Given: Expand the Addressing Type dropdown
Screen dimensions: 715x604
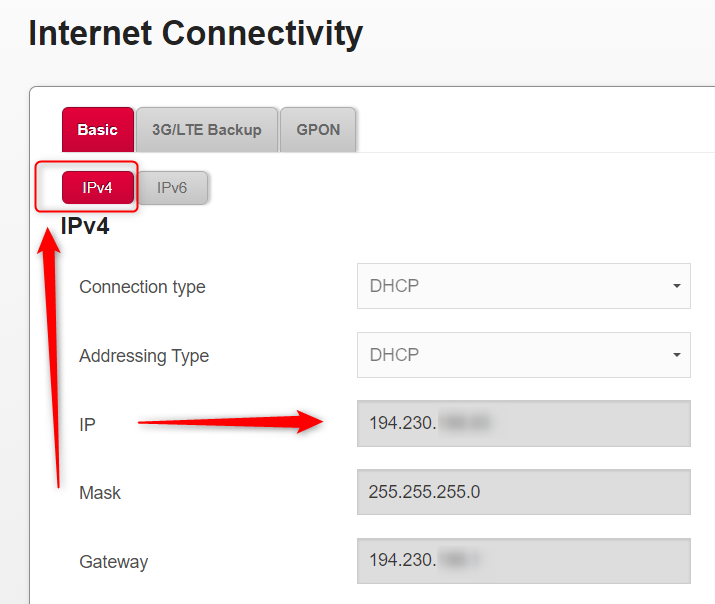Looking at the screenshot, I should (x=523, y=355).
